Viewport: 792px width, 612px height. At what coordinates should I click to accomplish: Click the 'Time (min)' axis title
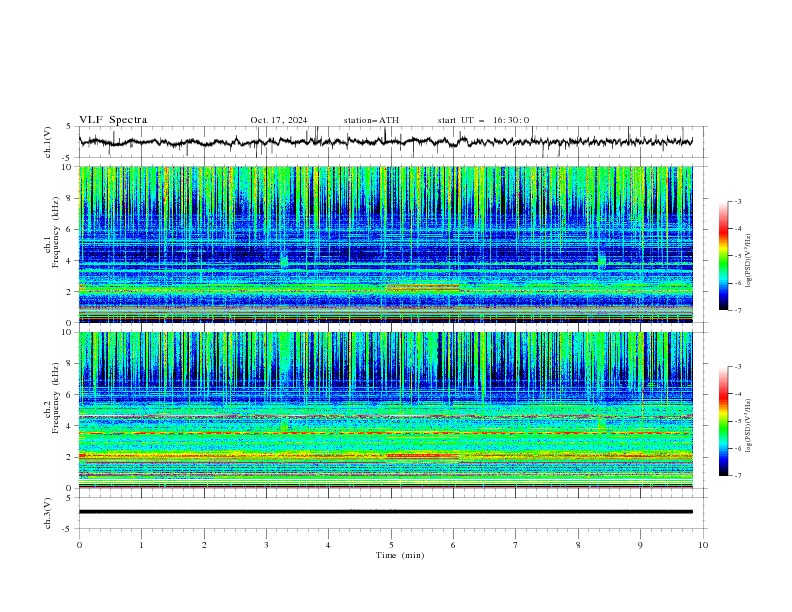point(400,555)
